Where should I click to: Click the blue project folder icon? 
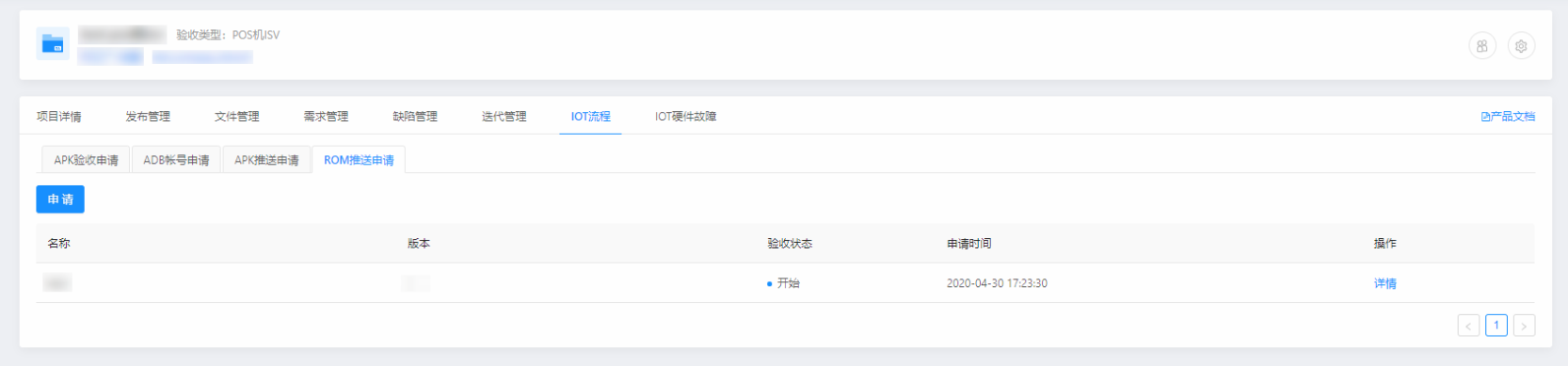pos(53,44)
